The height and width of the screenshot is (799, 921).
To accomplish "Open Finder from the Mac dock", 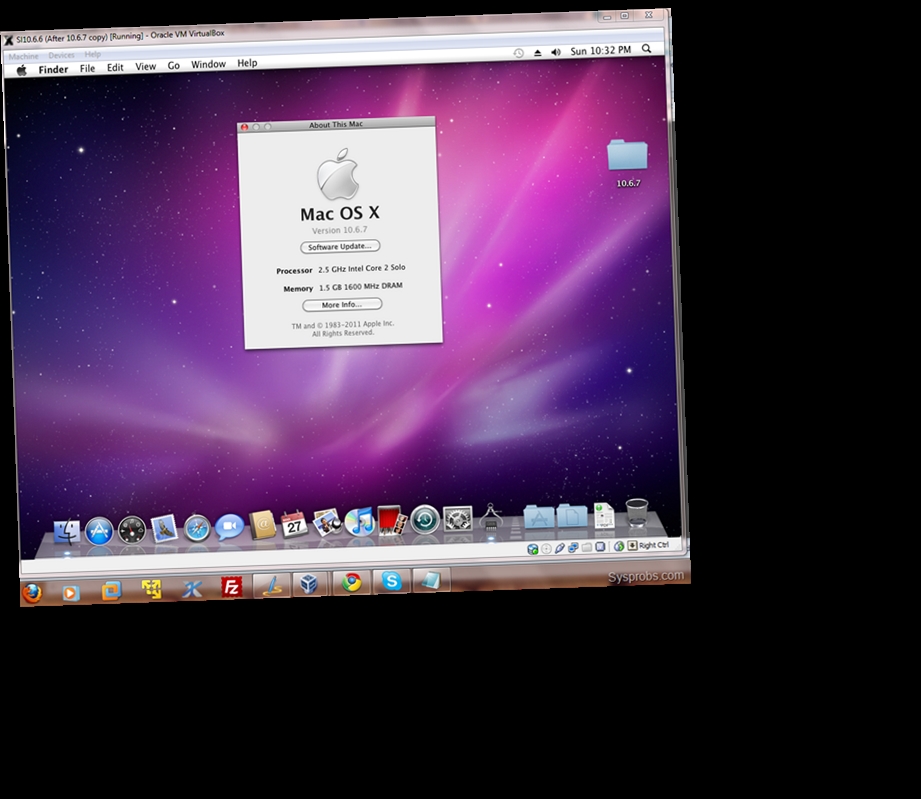I will (67, 532).
